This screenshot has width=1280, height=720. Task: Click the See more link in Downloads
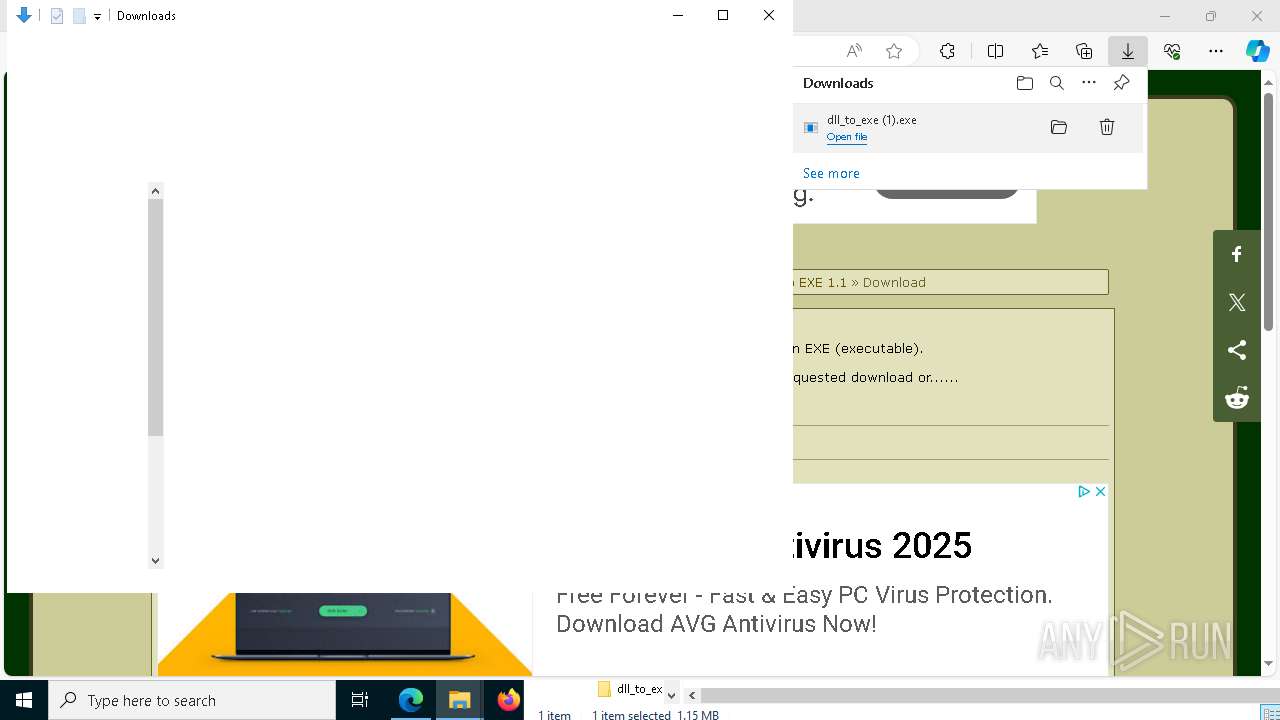click(831, 173)
